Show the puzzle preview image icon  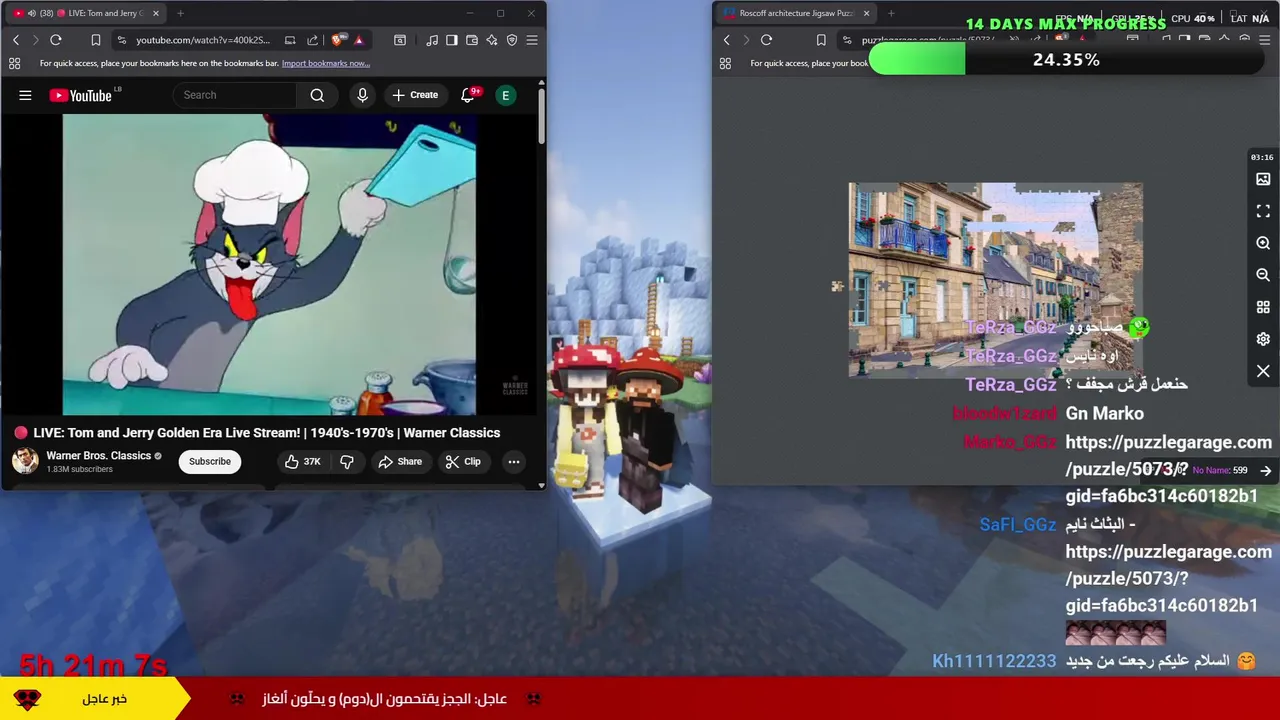click(x=1263, y=180)
